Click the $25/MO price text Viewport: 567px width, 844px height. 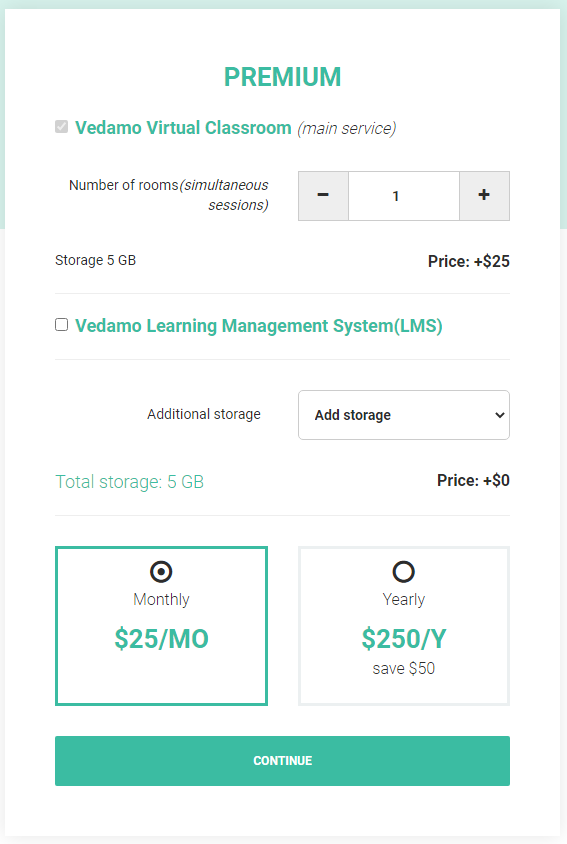[x=161, y=638]
